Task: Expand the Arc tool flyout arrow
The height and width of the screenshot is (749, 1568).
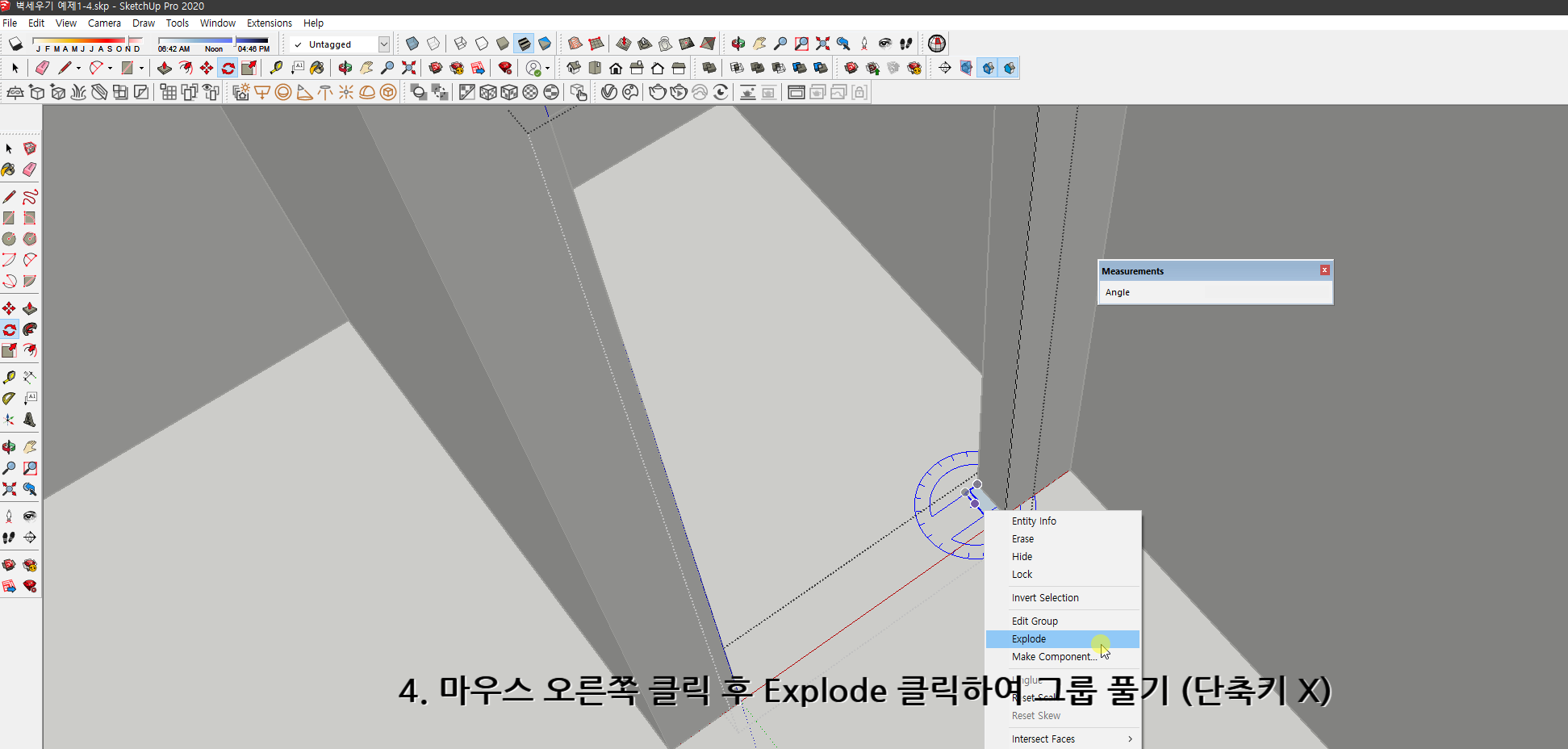Action: coord(110,68)
